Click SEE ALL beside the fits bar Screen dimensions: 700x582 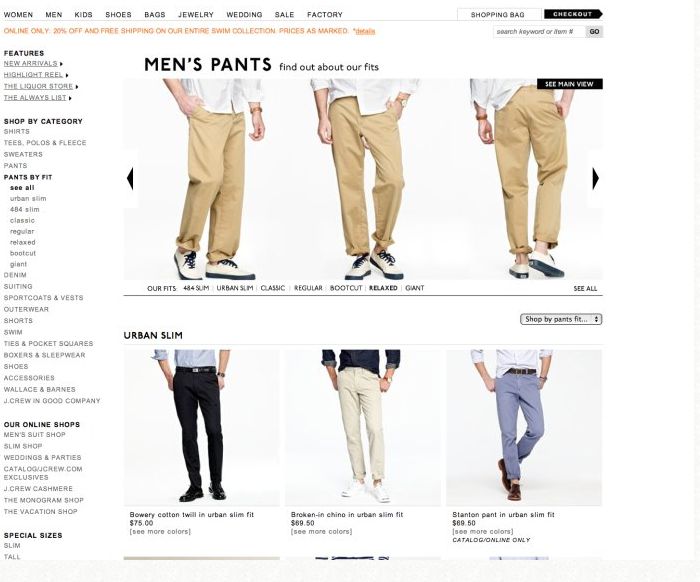pyautogui.click(x=585, y=289)
